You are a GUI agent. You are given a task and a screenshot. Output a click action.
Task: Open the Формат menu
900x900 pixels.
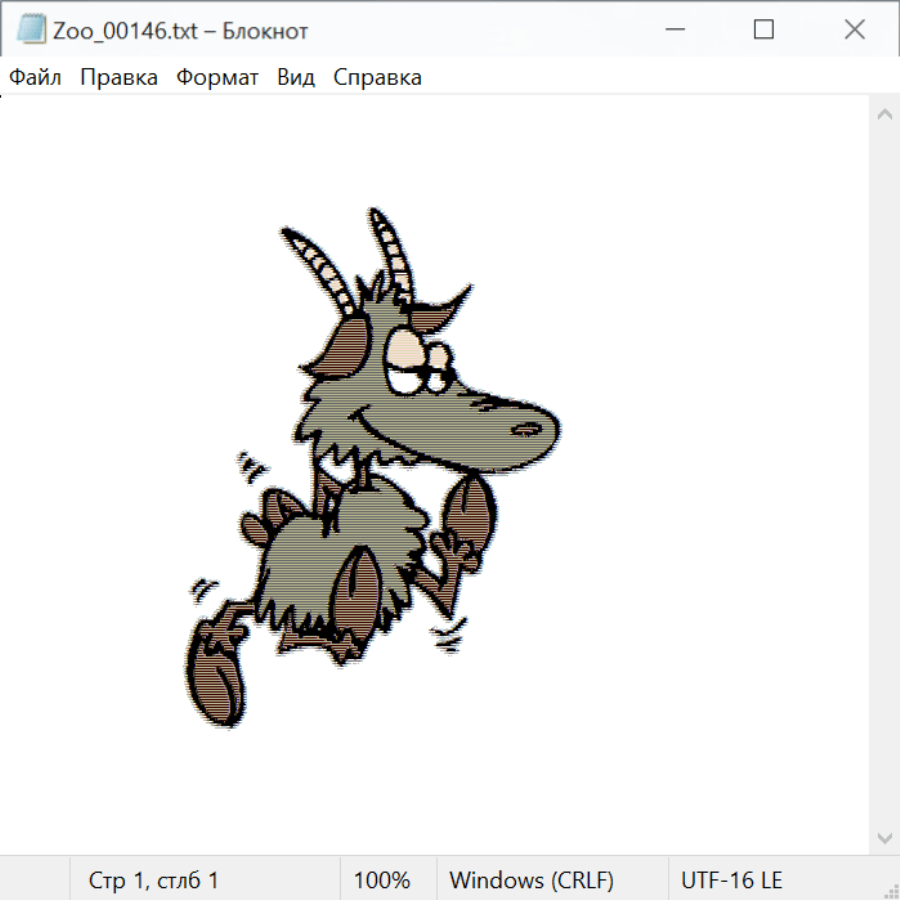coord(217,78)
